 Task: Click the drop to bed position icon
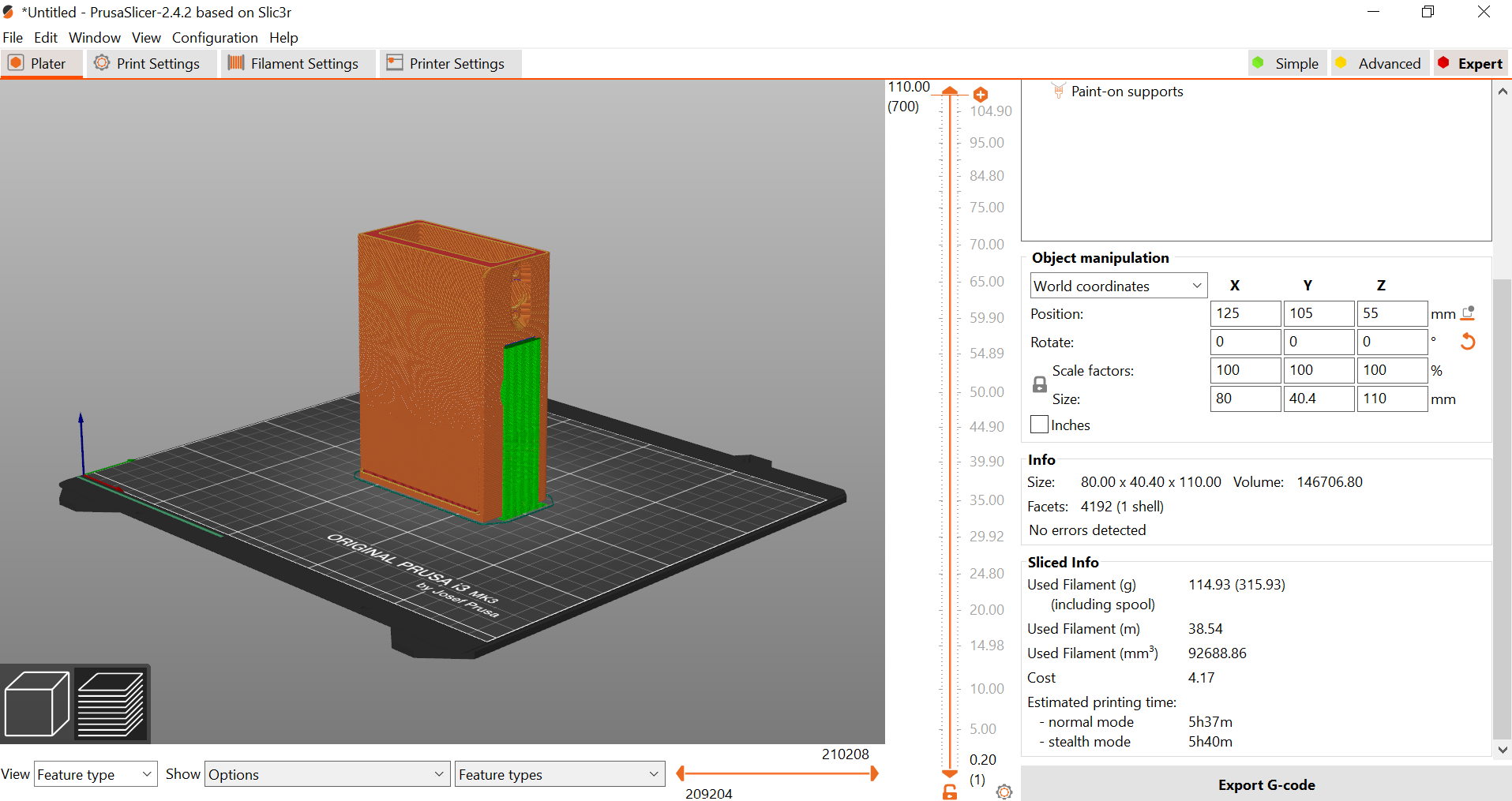pyautogui.click(x=1468, y=313)
